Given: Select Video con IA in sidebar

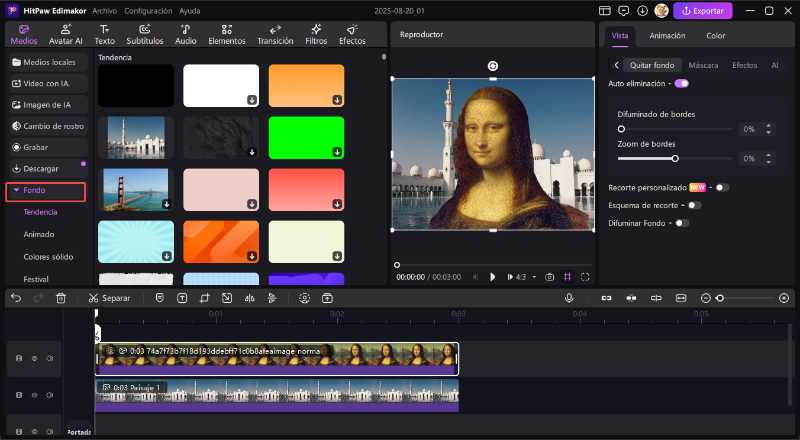Looking at the screenshot, I should click(x=47, y=83).
